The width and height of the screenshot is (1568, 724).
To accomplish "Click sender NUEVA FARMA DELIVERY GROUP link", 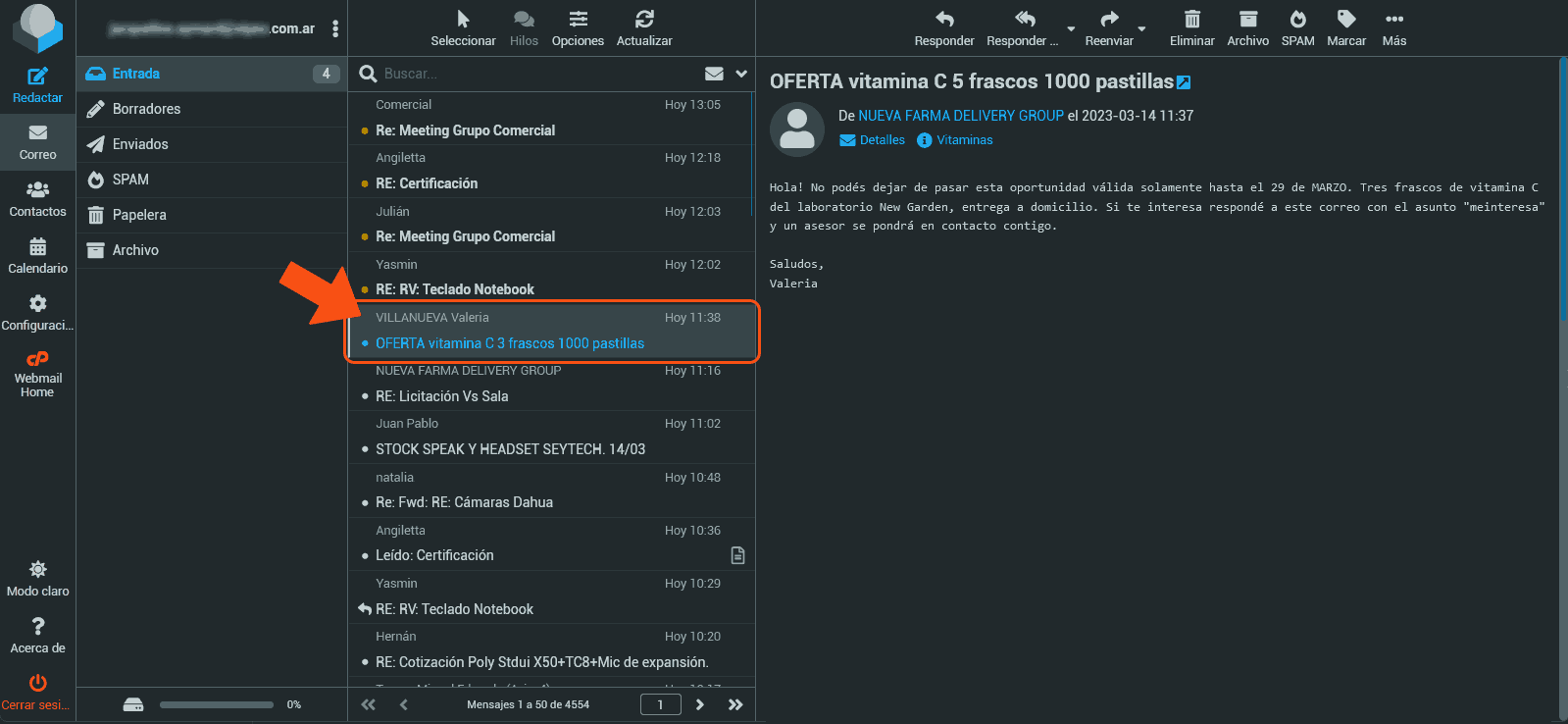I will click(961, 116).
